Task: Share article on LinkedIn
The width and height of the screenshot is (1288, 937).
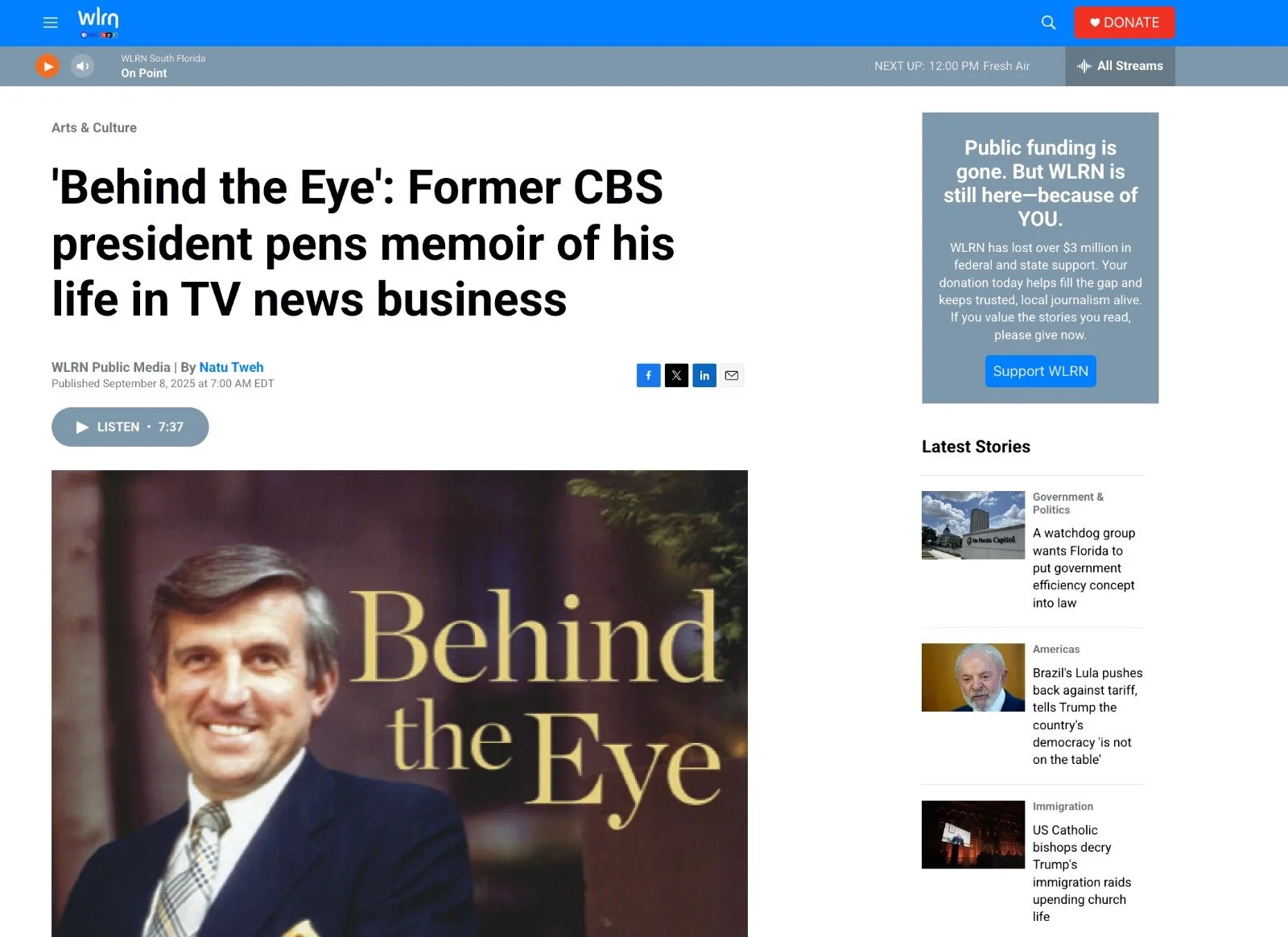Action: tap(704, 375)
